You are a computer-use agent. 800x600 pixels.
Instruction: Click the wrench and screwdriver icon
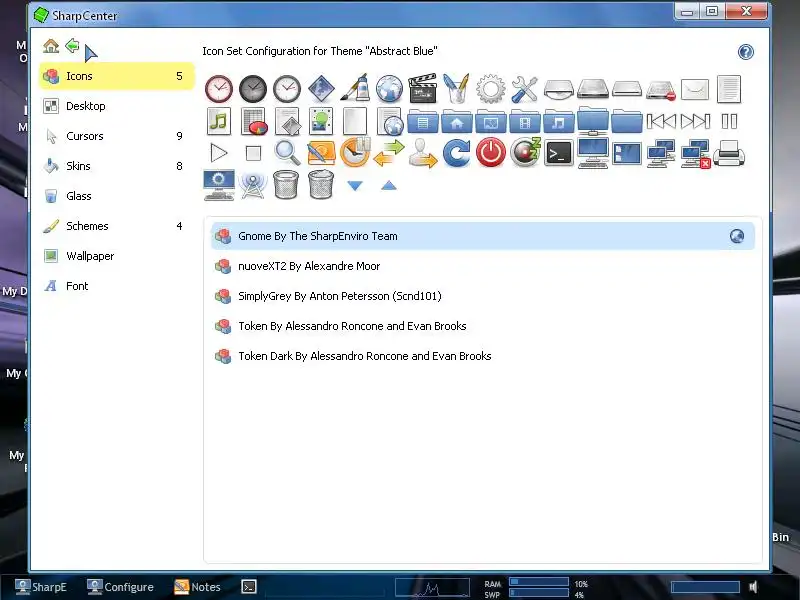tap(524, 89)
